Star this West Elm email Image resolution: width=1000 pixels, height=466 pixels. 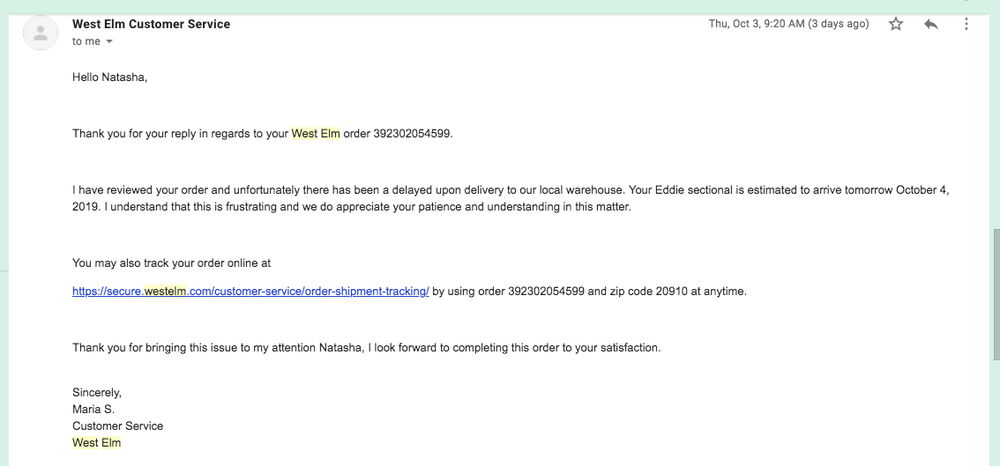pos(896,24)
